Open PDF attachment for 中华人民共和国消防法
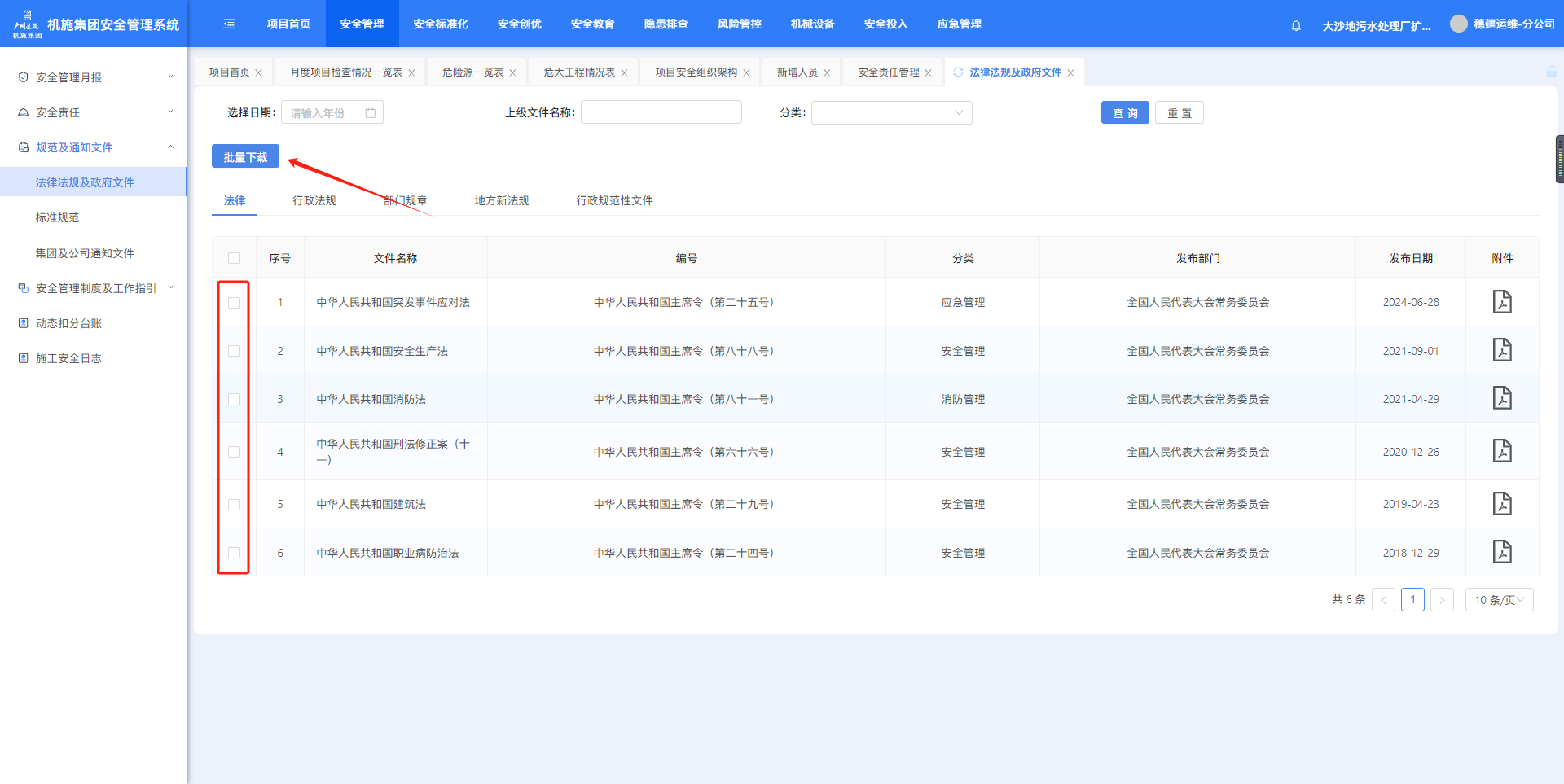The width and height of the screenshot is (1564, 784). click(1501, 398)
